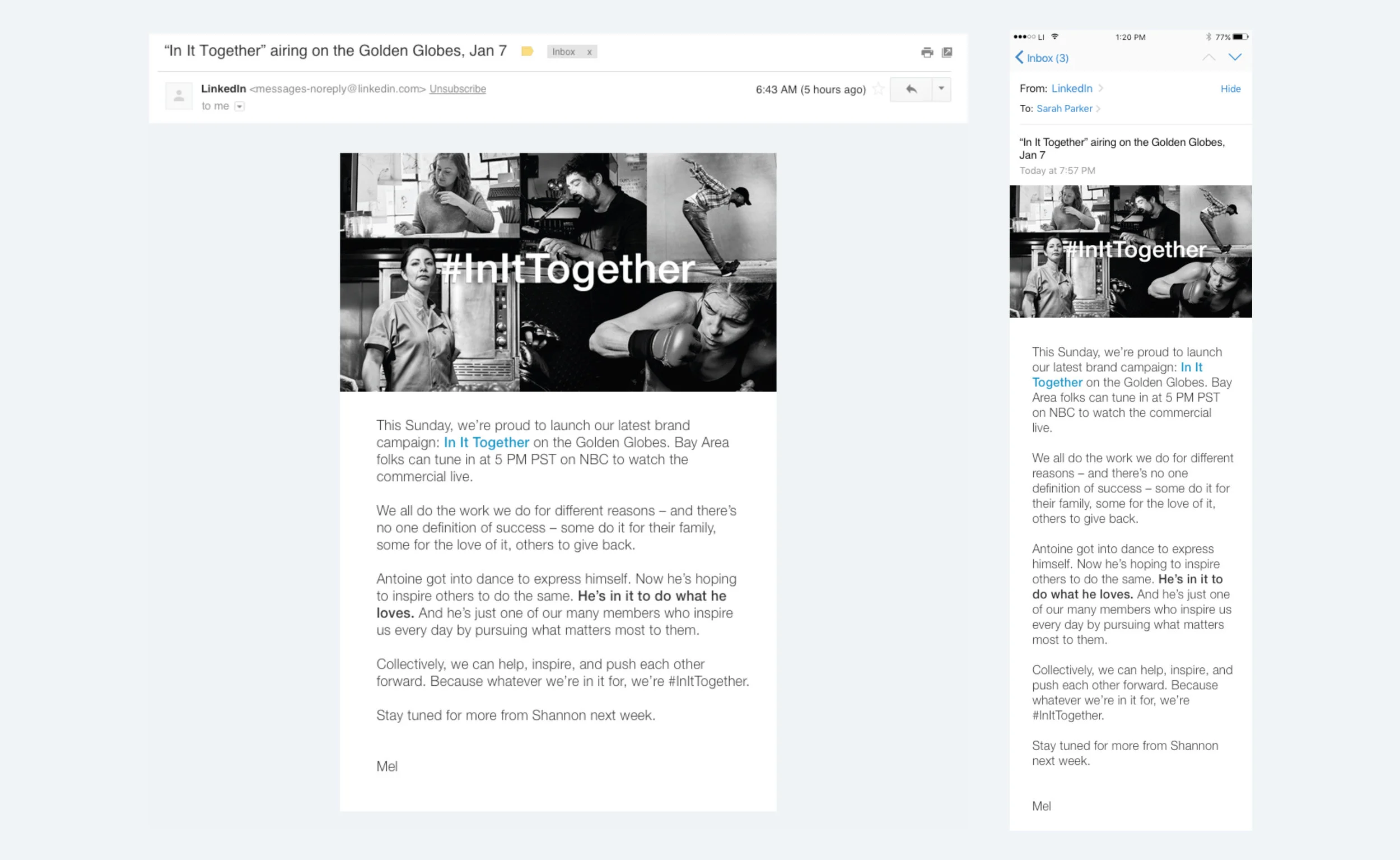Click the LinkedIn sender avatar placeholder
The width and height of the screenshot is (1400, 860).
[x=179, y=96]
